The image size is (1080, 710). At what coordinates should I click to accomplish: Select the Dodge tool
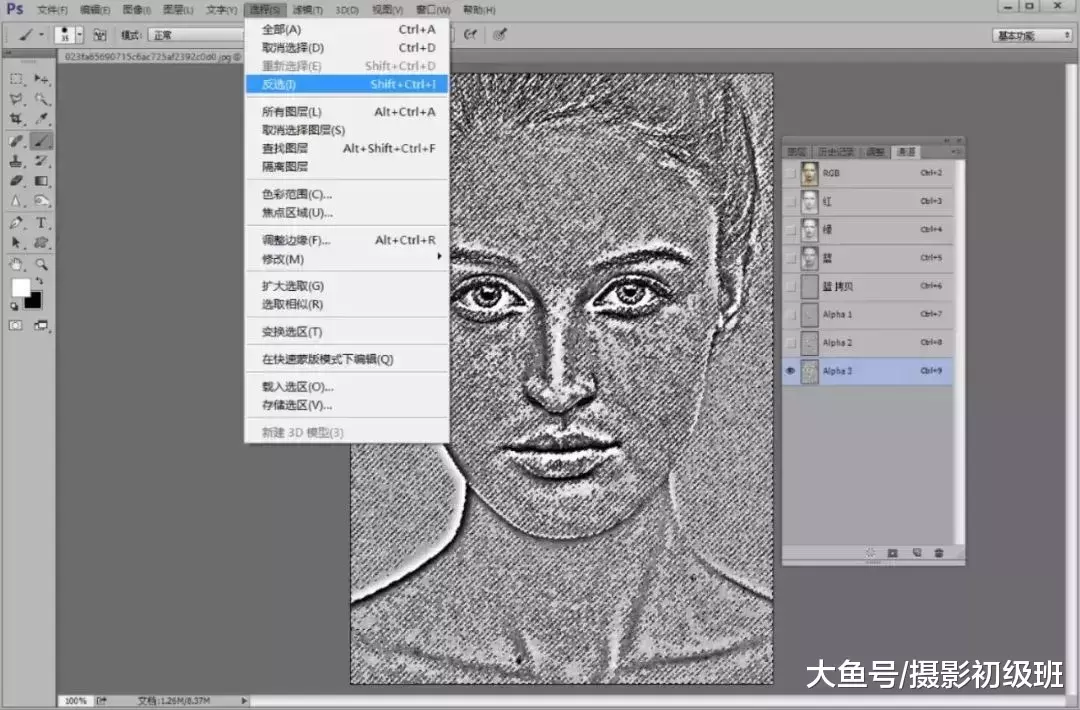[x=41, y=201]
